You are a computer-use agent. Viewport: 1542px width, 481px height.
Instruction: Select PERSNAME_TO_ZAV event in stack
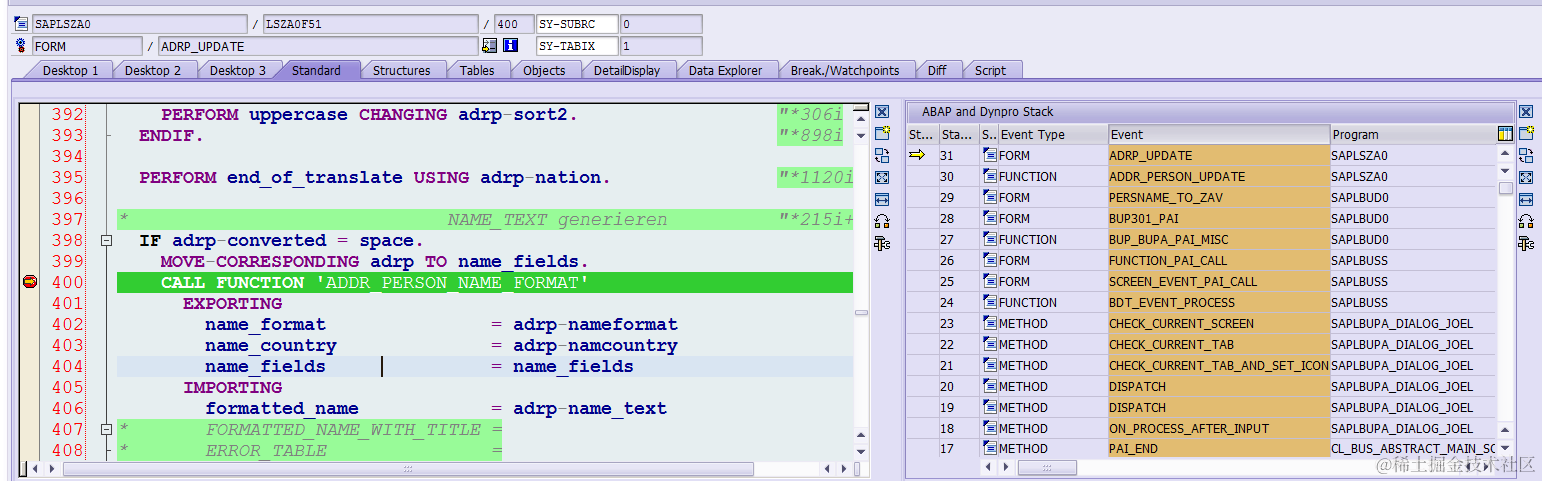click(x=1219, y=197)
